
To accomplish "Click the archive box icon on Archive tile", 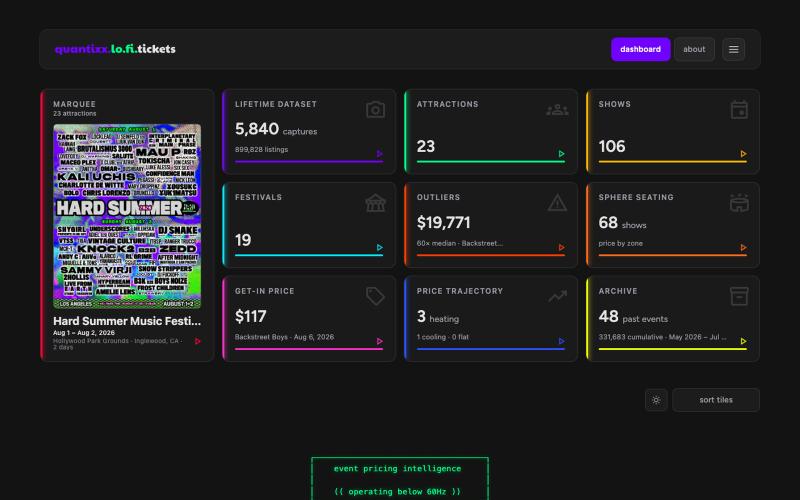I will [x=739, y=296].
